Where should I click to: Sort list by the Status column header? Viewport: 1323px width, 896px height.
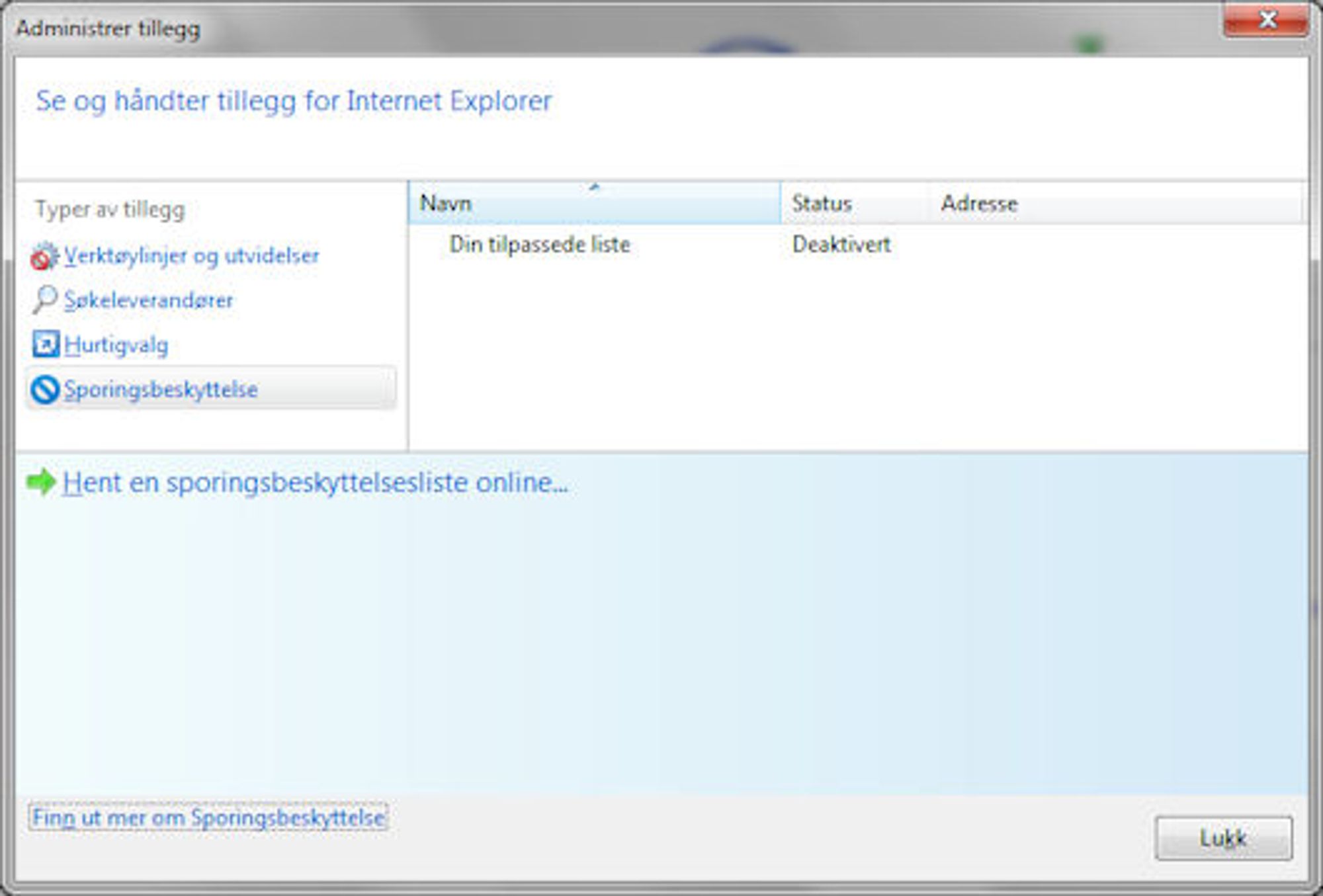(x=855, y=204)
